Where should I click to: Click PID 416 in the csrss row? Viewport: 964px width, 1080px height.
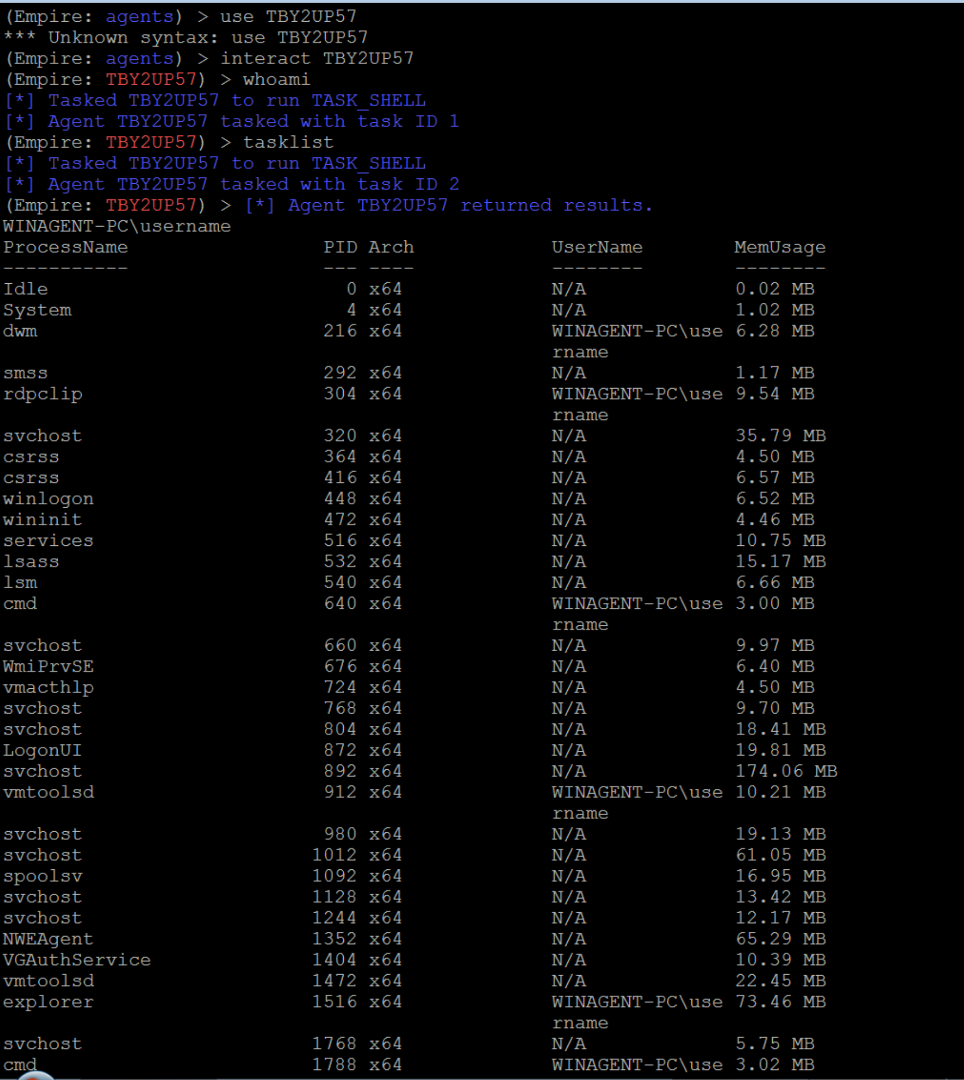[x=340, y=477]
